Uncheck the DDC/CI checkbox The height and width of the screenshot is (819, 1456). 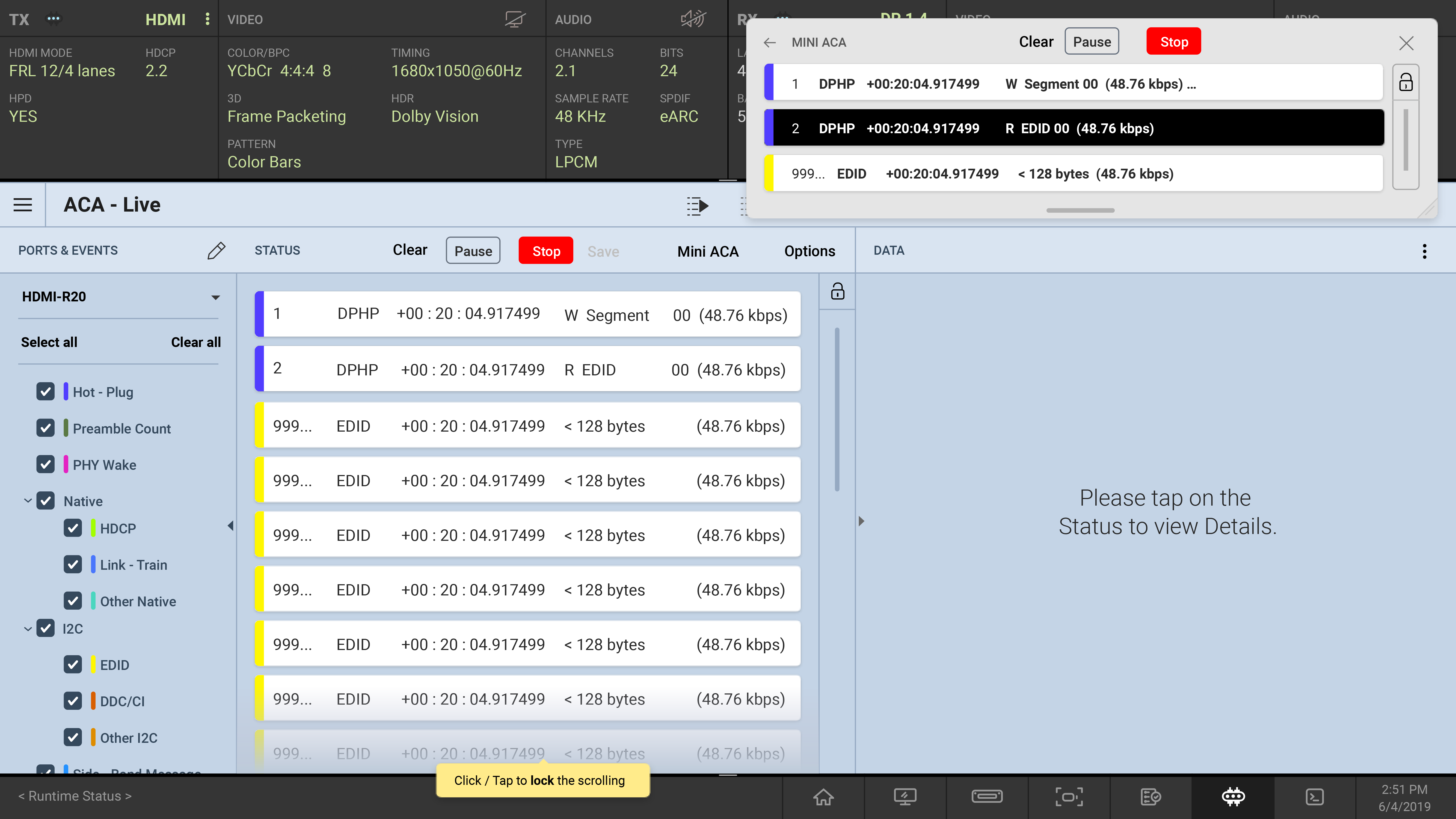(72, 701)
